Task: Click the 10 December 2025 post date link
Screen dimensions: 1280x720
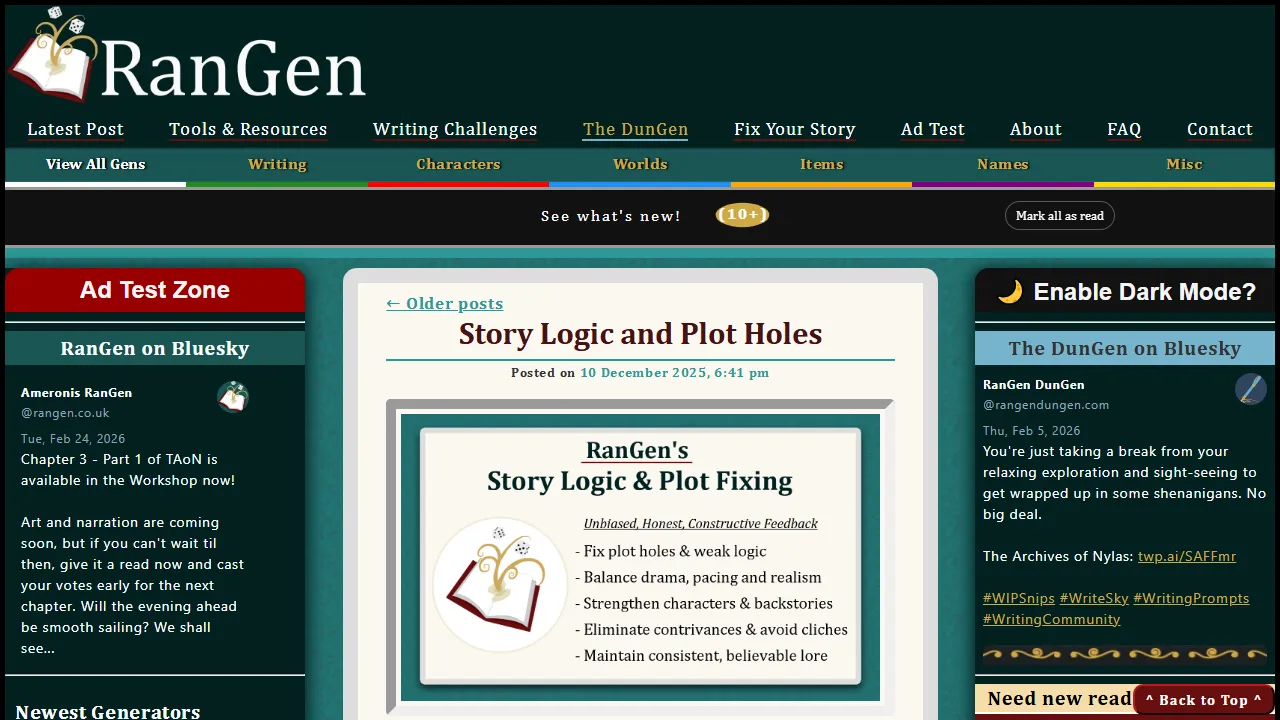Action: click(674, 372)
